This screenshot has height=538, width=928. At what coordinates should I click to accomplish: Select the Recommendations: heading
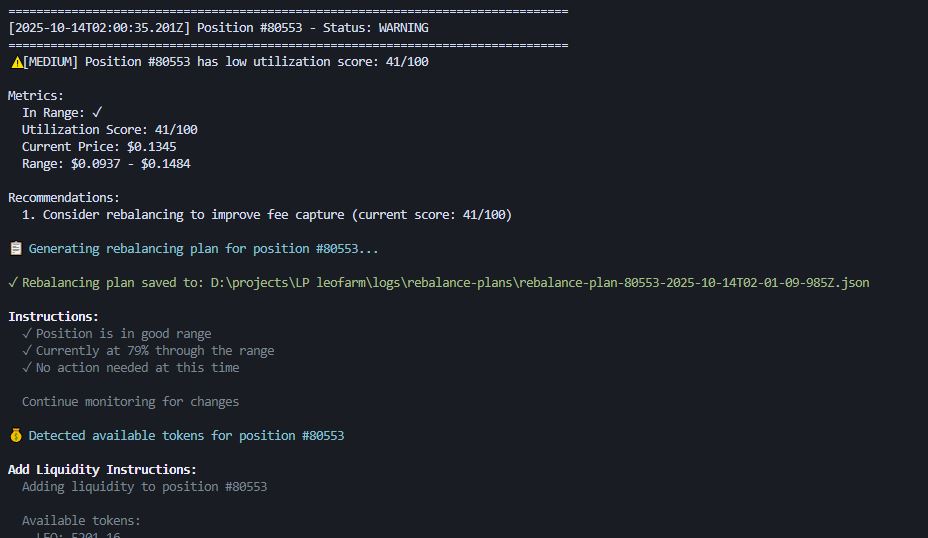coord(64,198)
